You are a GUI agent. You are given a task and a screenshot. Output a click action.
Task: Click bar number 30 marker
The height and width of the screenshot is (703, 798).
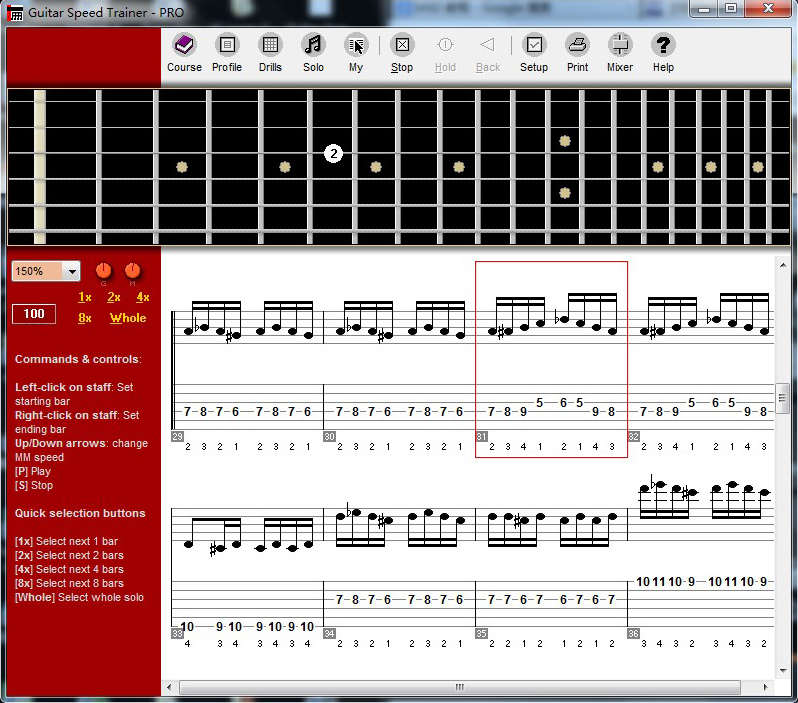click(329, 436)
